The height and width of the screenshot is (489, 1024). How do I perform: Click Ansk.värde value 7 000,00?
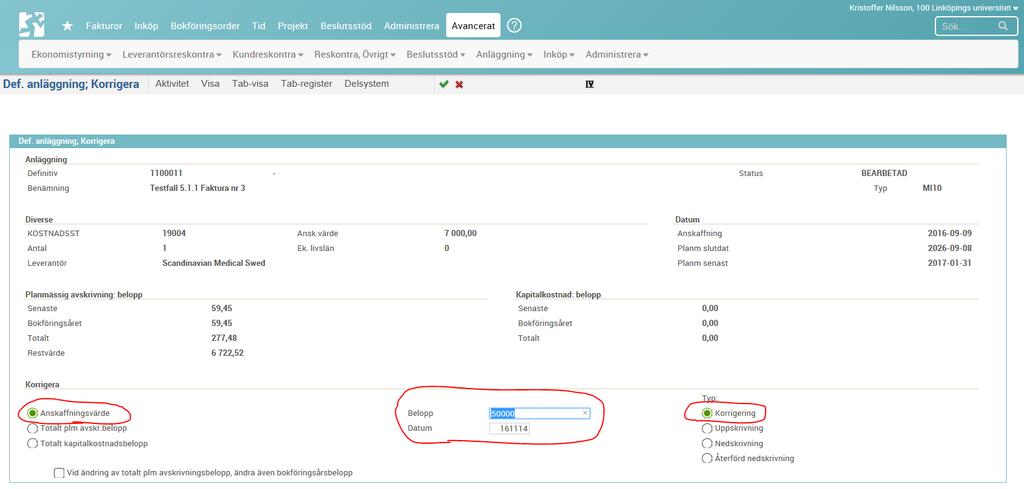(460, 233)
